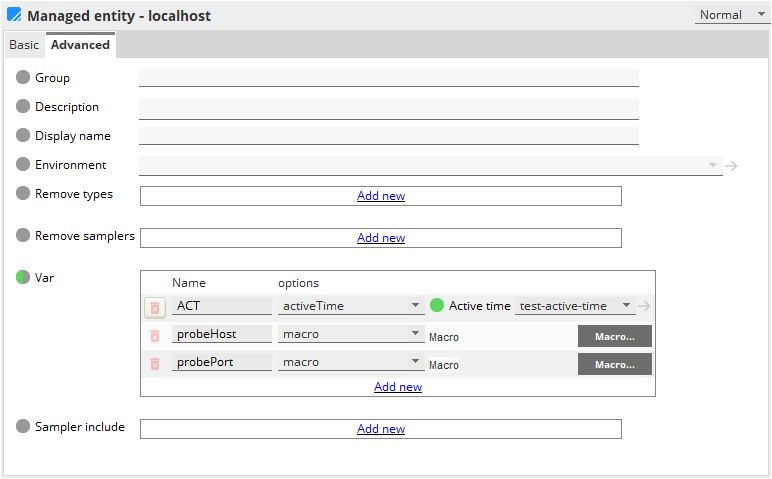Image resolution: width=772 pixels, height=479 pixels.
Task: Delete the probeHost variable row
Action: pos(155,336)
